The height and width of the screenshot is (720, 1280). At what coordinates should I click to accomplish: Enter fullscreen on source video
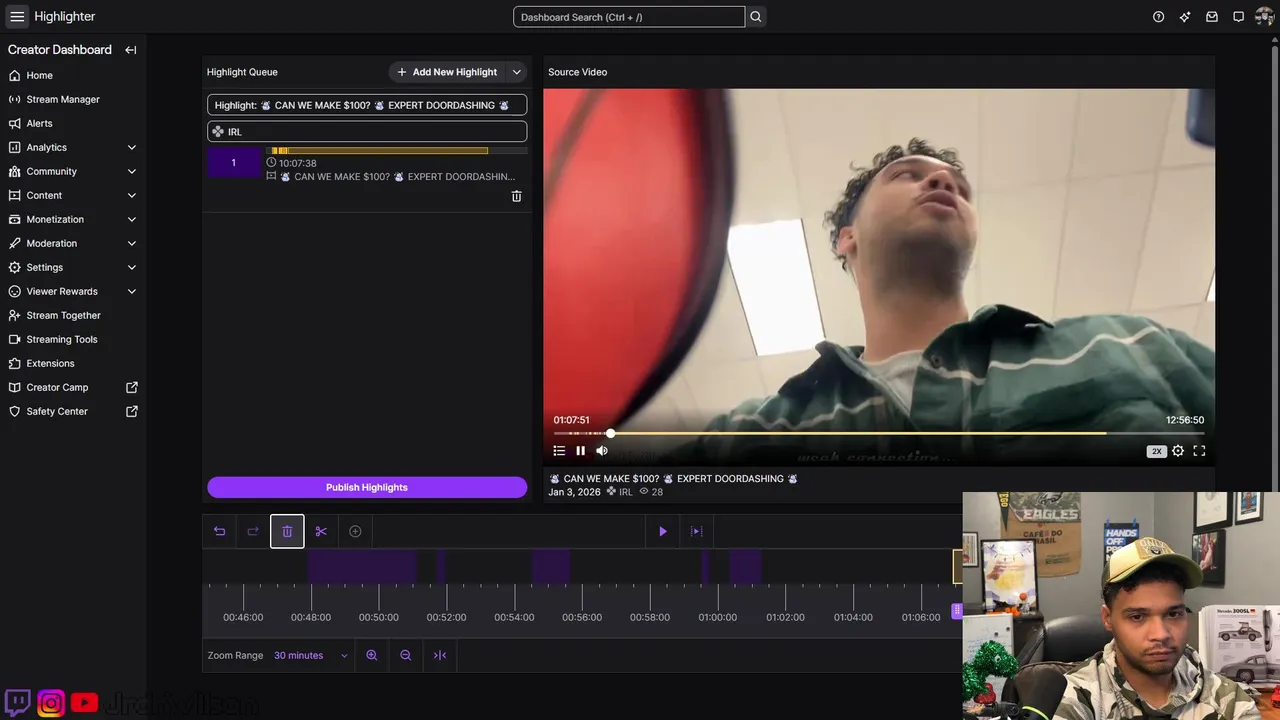pos(1199,451)
